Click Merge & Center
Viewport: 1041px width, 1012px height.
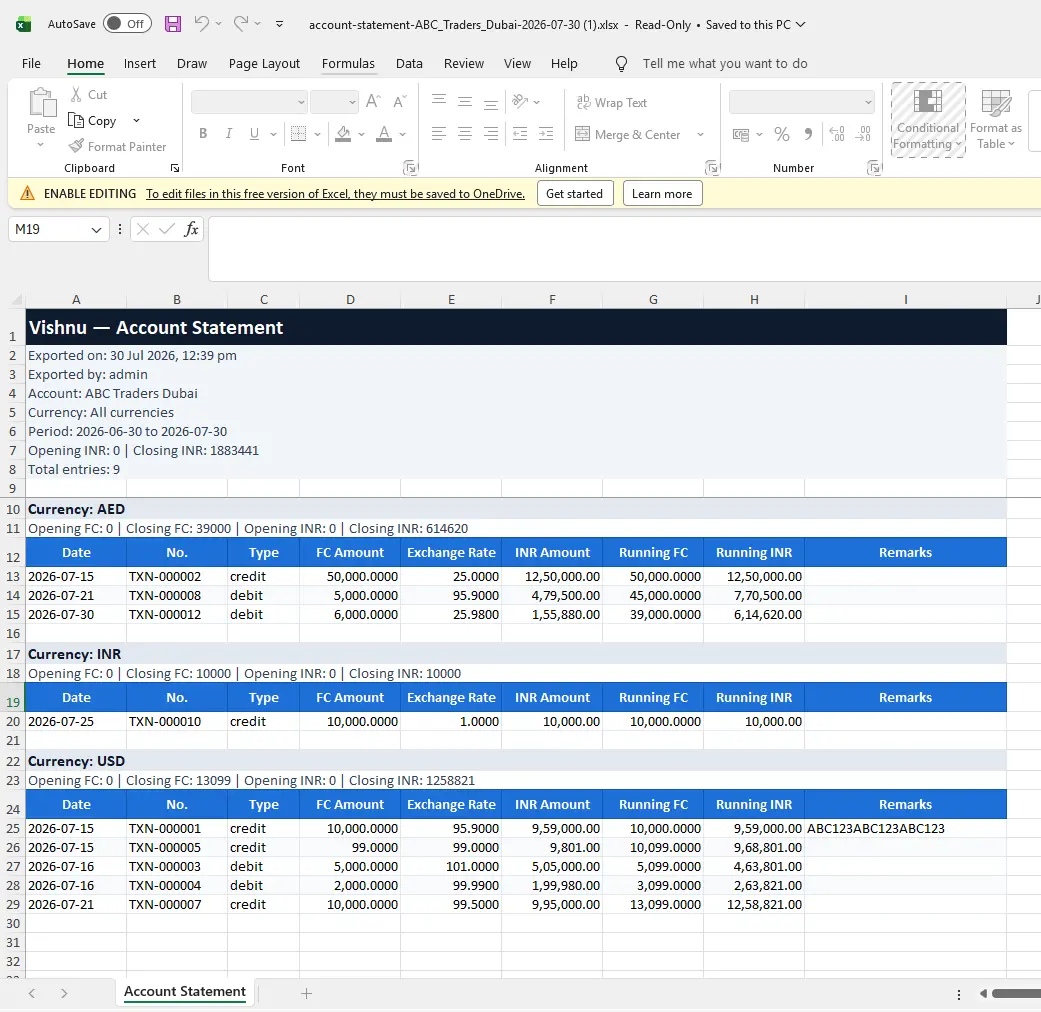pyautogui.click(x=627, y=134)
